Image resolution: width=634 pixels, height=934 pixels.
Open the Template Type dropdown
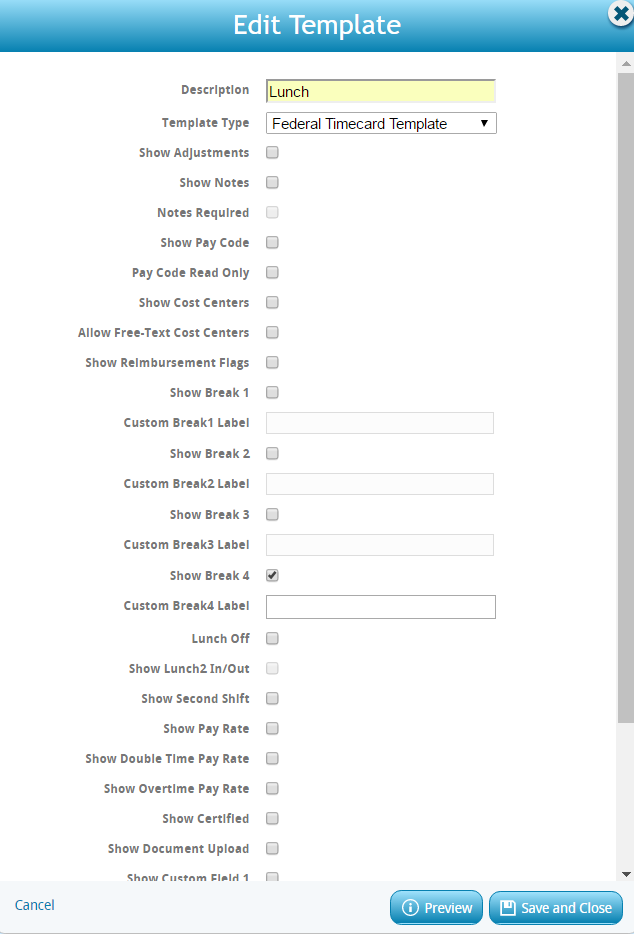tap(381, 123)
